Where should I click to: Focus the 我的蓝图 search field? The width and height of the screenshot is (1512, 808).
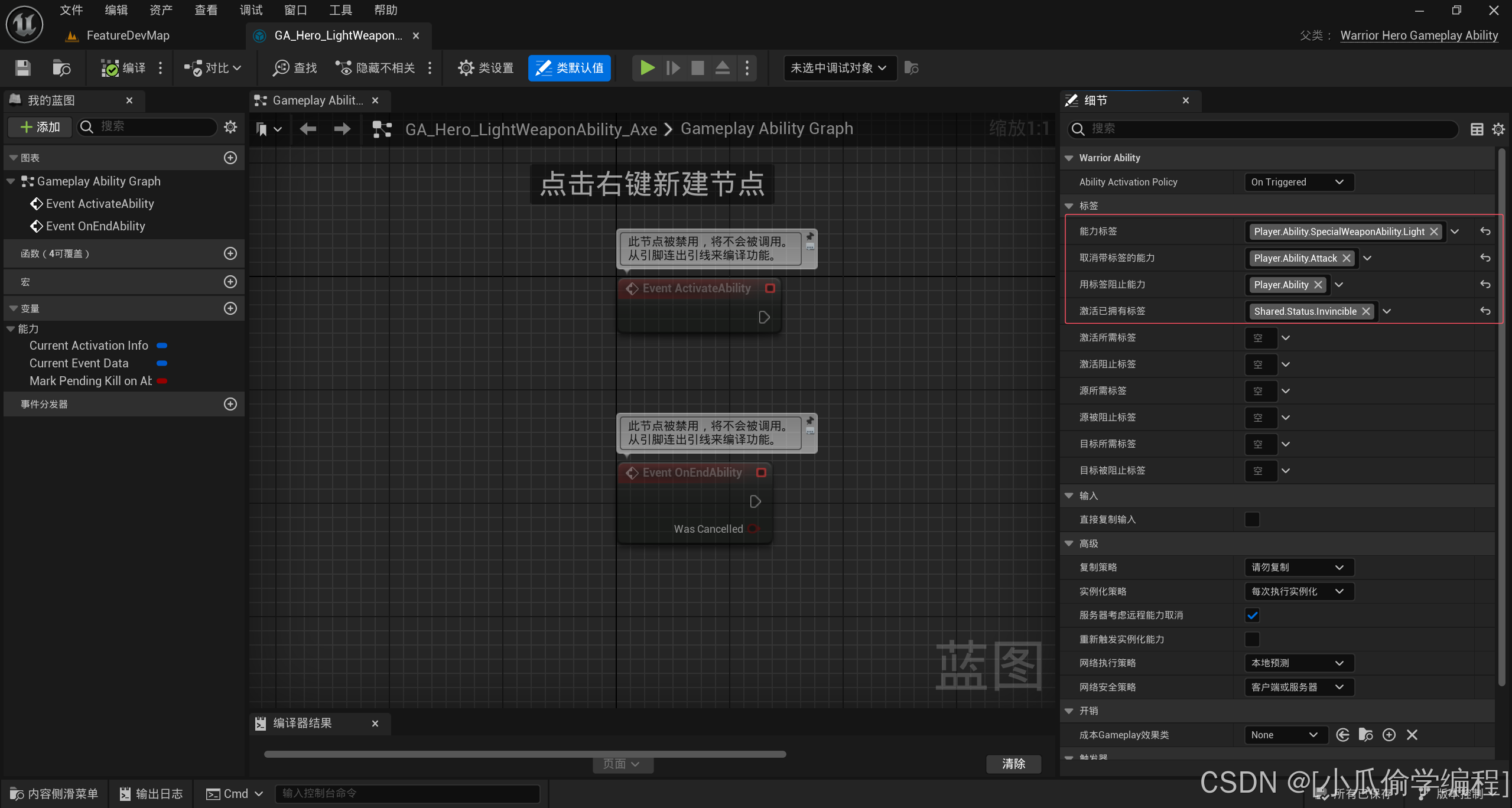[148, 127]
